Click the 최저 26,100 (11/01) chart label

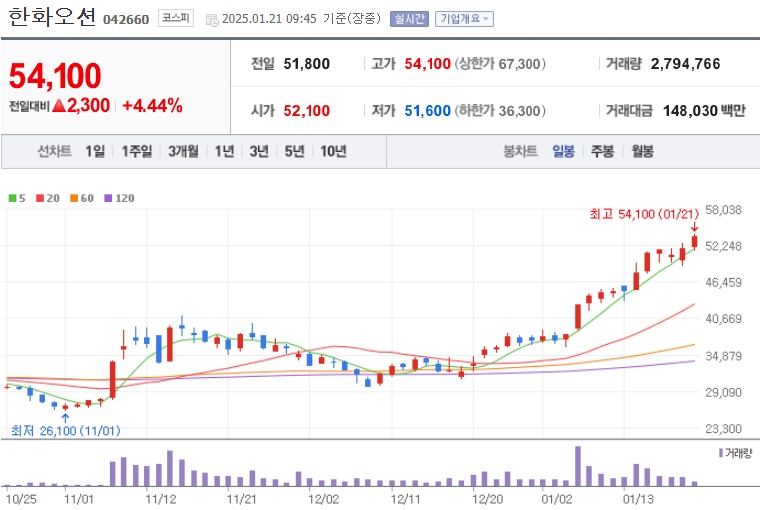pyautogui.click(x=65, y=430)
